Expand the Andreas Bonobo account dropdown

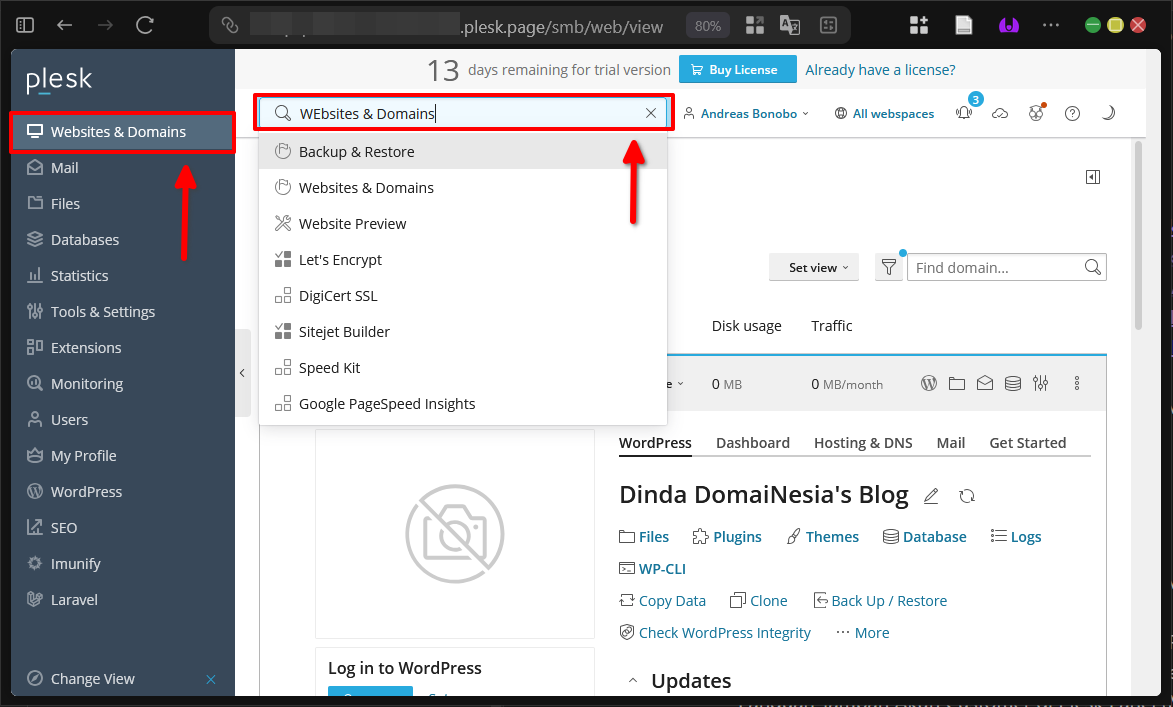746,114
